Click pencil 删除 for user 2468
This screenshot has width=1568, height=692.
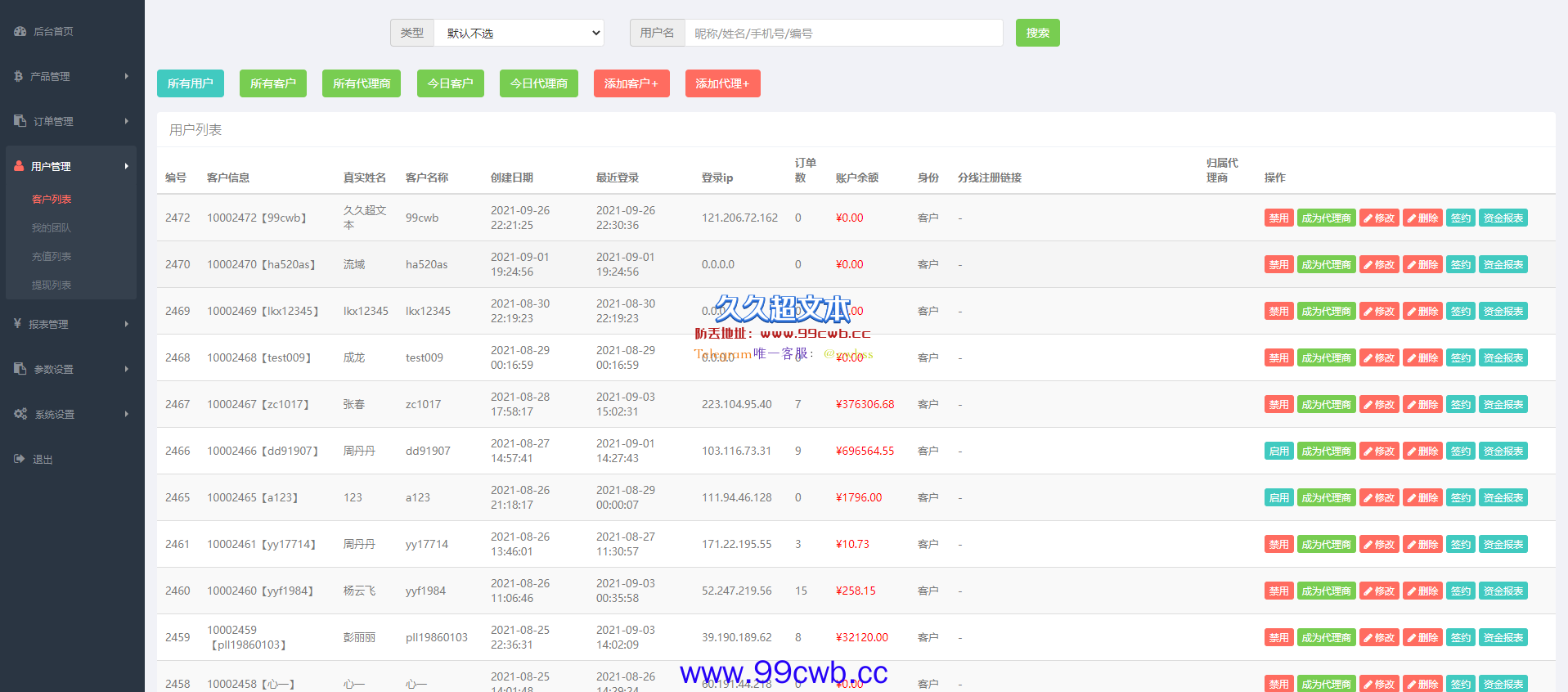(x=1423, y=357)
